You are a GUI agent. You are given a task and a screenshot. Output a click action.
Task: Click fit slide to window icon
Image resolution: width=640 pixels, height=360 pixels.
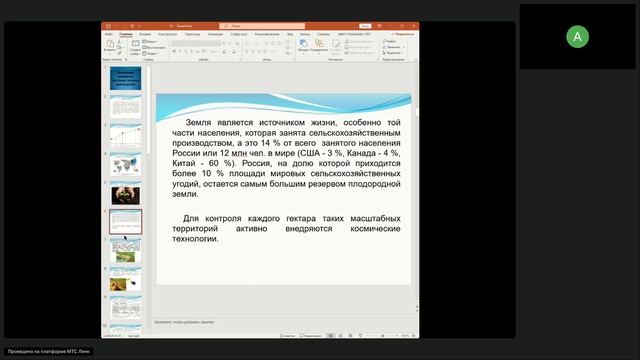click(x=413, y=336)
